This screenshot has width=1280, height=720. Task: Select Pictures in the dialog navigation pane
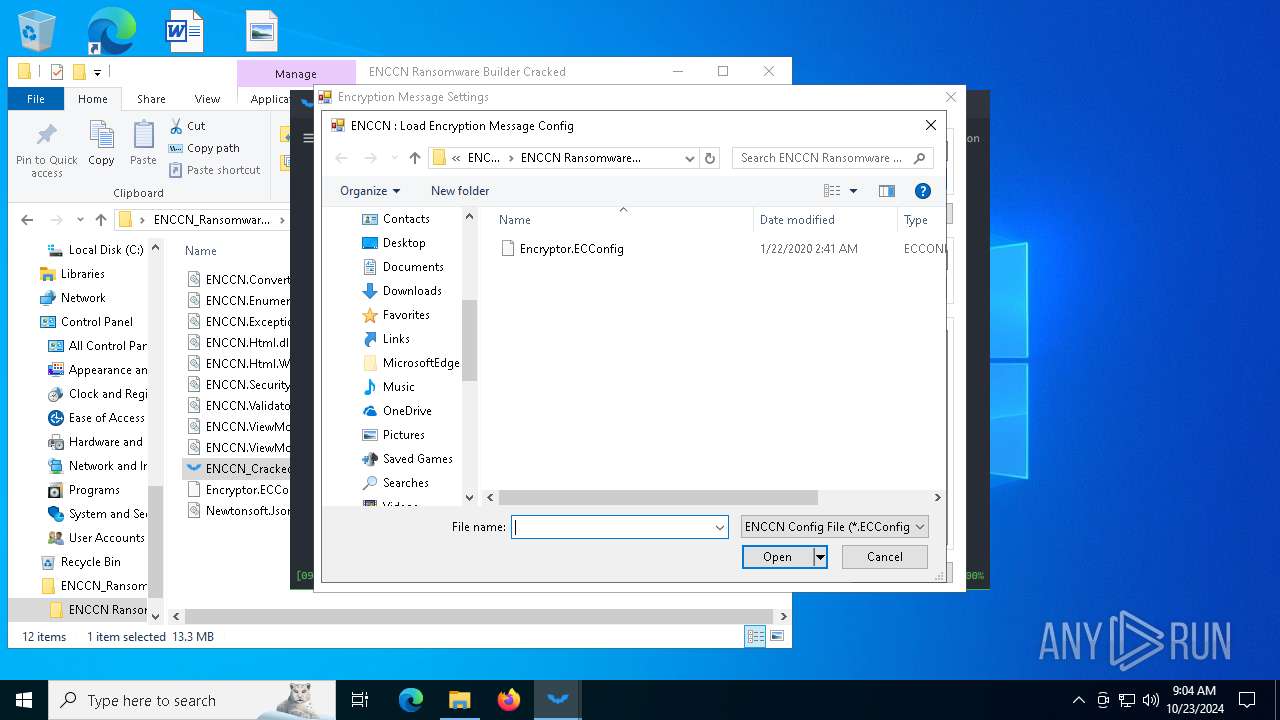point(403,435)
